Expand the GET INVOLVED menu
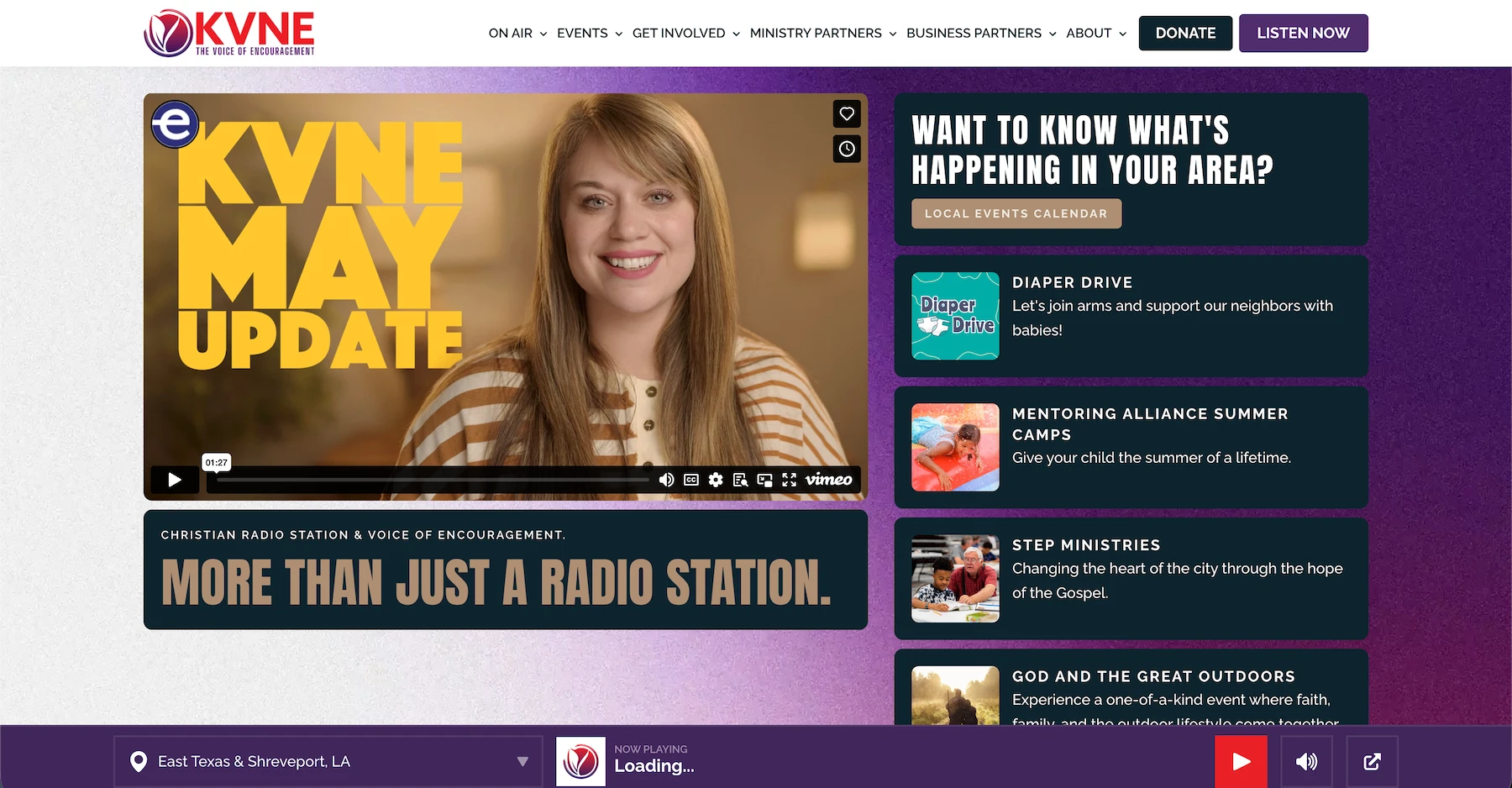This screenshot has height=788, width=1512. (x=686, y=33)
